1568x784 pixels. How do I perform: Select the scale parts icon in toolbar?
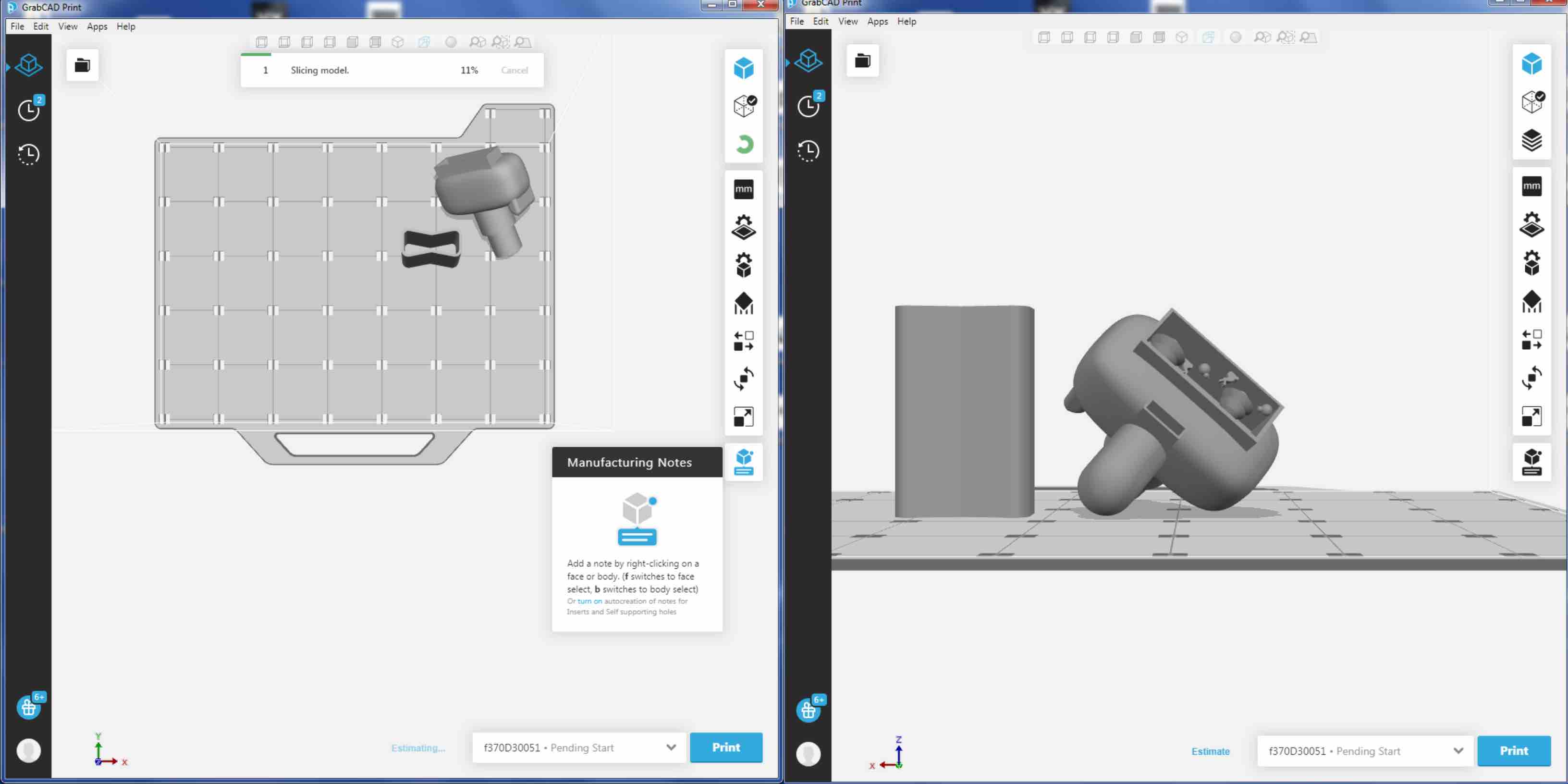[745, 418]
